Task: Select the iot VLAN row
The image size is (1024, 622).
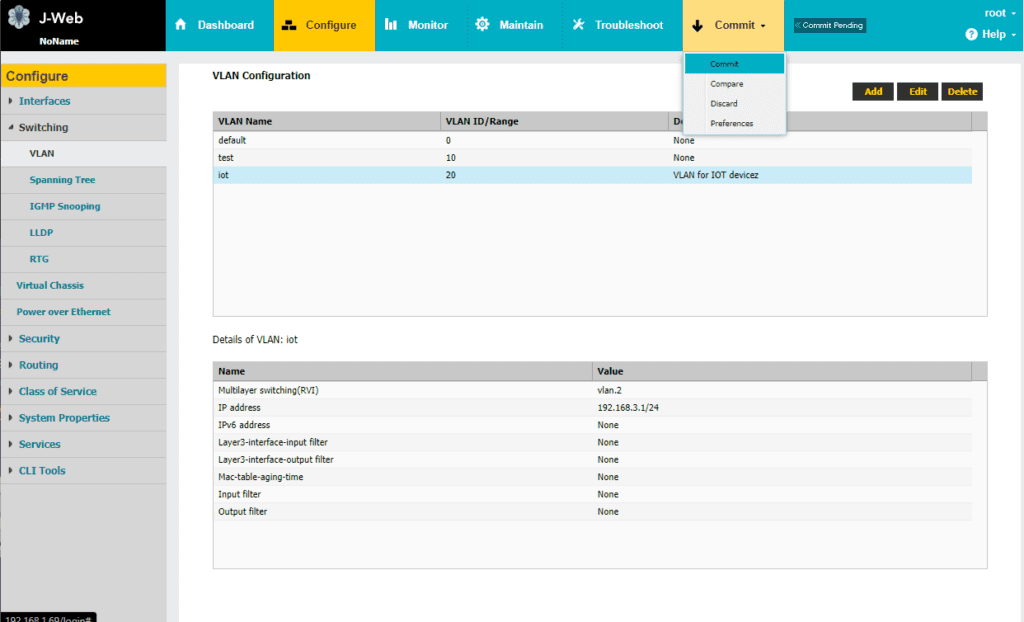Action: pyautogui.click(x=592, y=175)
